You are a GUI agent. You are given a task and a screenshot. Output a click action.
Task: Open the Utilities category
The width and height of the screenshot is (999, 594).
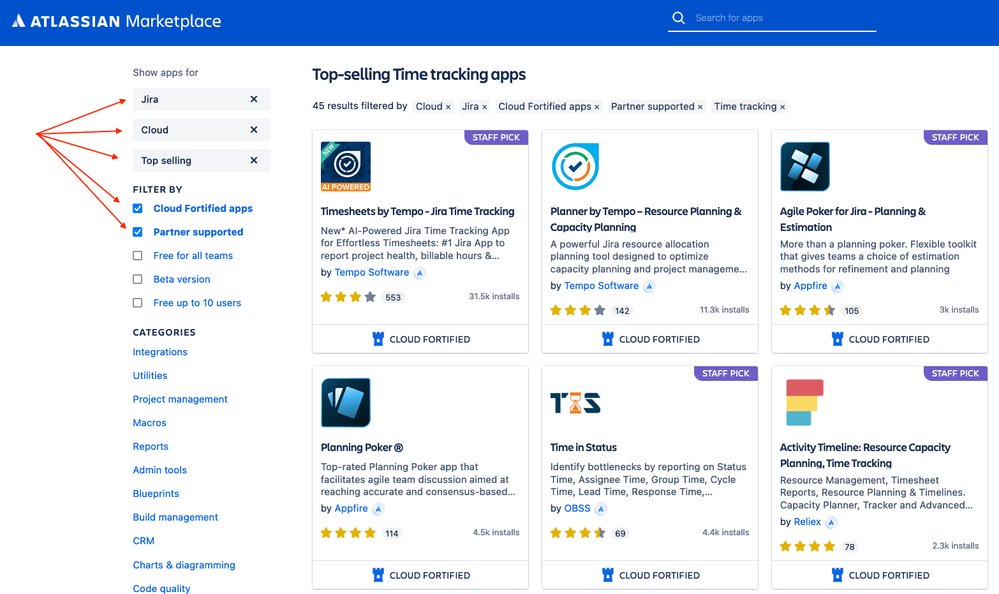(x=150, y=375)
